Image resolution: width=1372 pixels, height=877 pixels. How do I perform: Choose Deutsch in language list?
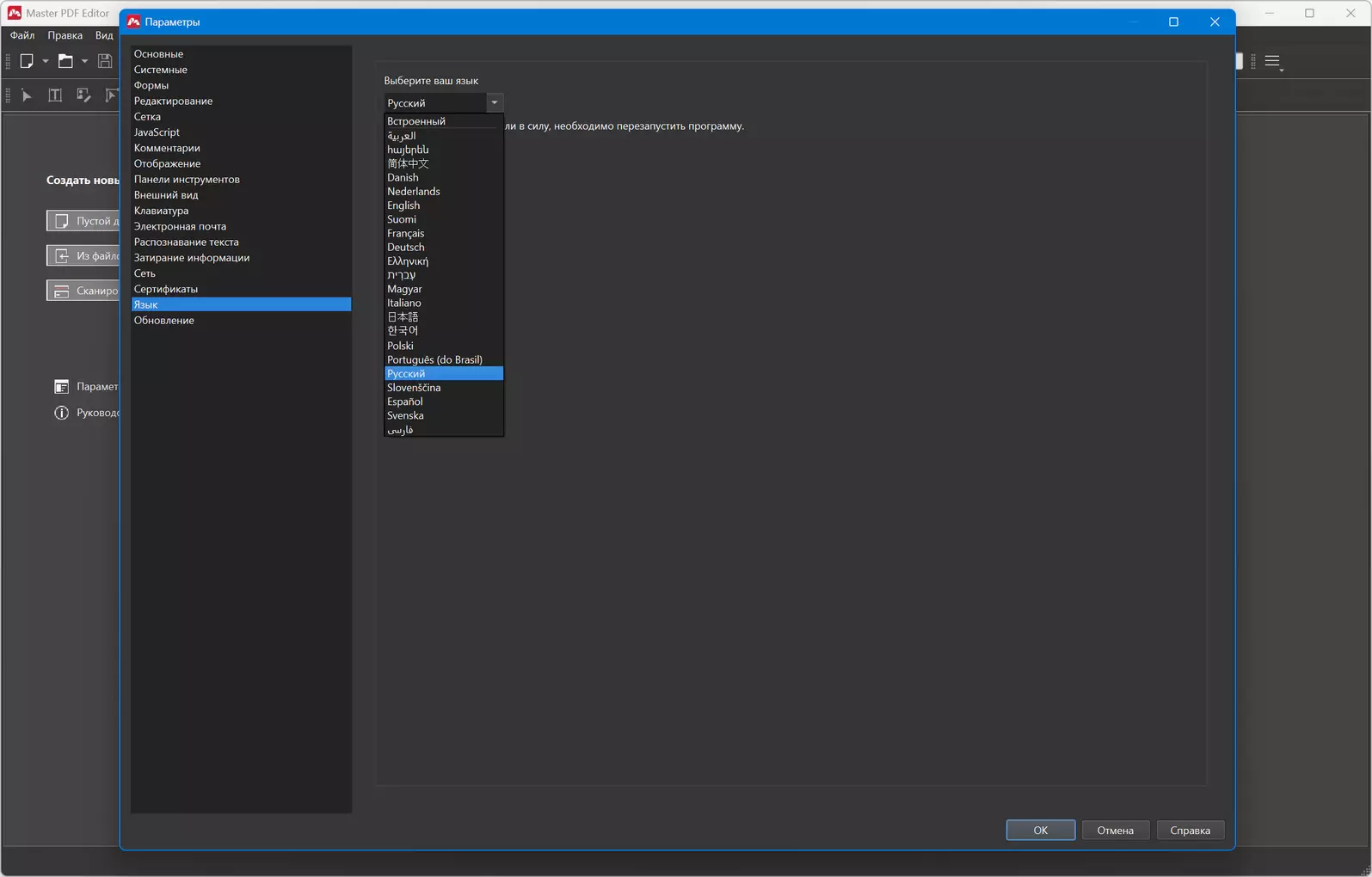(x=444, y=247)
